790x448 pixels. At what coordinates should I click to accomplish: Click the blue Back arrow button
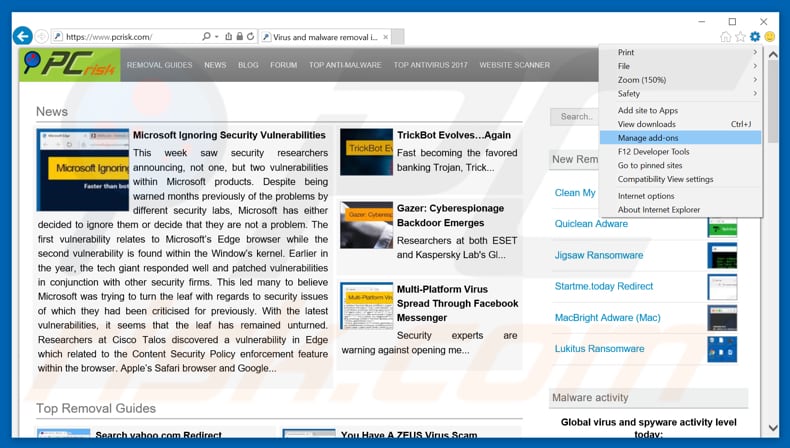pyautogui.click(x=23, y=36)
